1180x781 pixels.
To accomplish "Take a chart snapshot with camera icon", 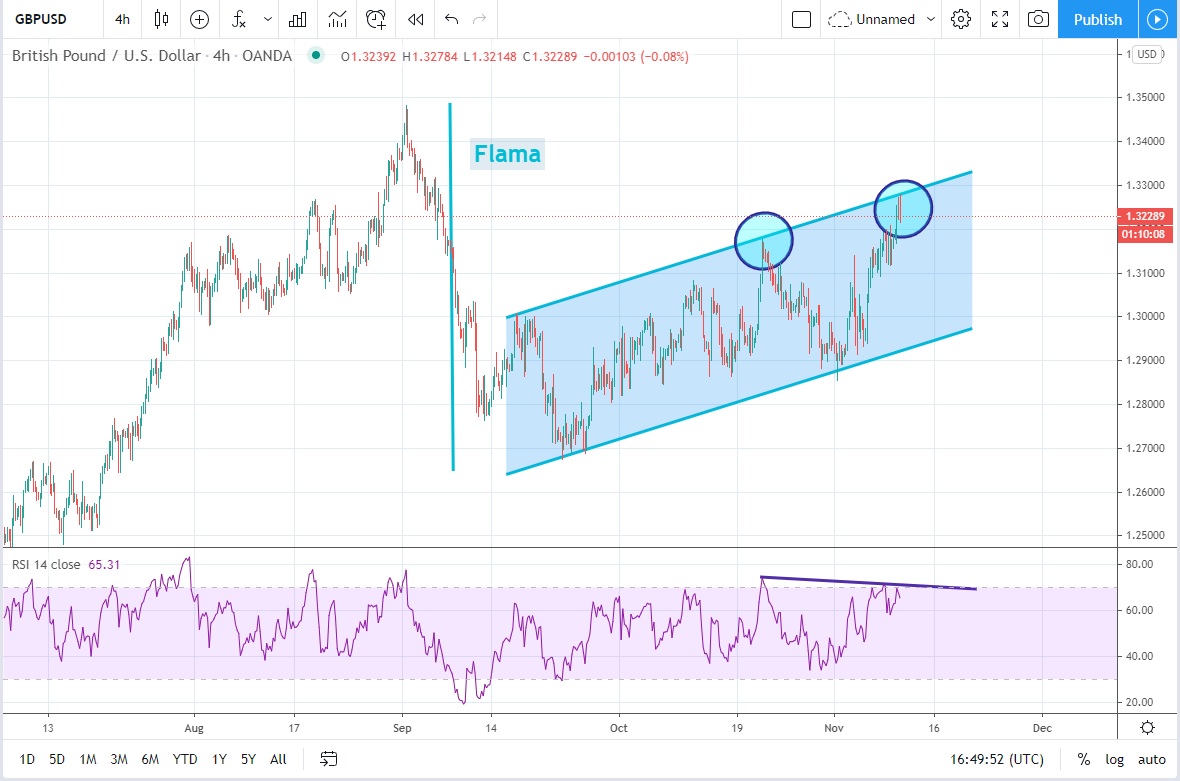I will click(1039, 19).
